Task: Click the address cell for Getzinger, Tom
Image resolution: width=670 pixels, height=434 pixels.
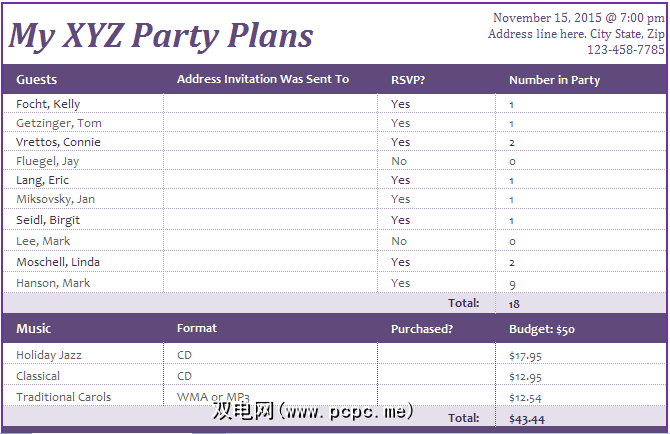Action: pyautogui.click(x=270, y=123)
